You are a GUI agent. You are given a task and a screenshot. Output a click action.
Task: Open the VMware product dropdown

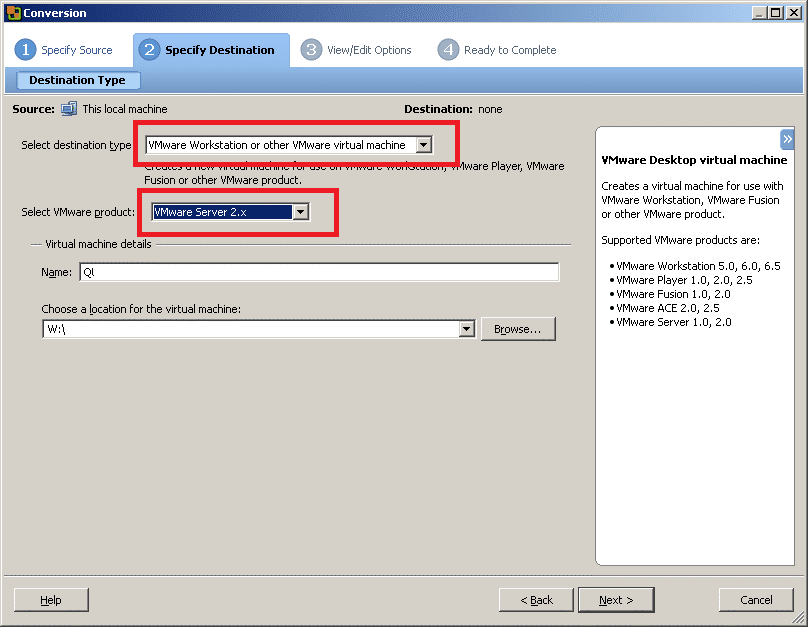click(x=300, y=212)
